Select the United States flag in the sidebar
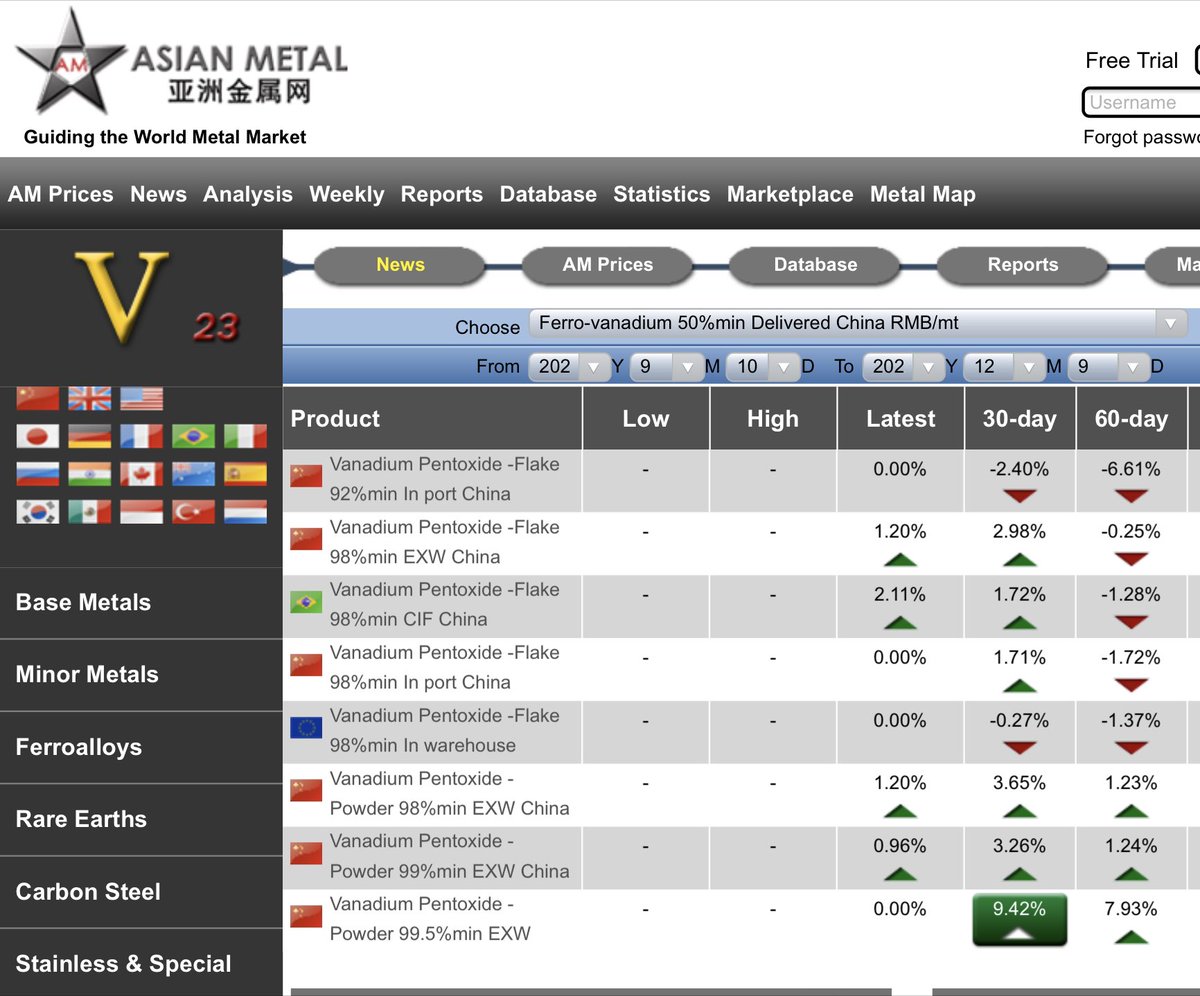This screenshot has height=996, width=1200. point(142,399)
